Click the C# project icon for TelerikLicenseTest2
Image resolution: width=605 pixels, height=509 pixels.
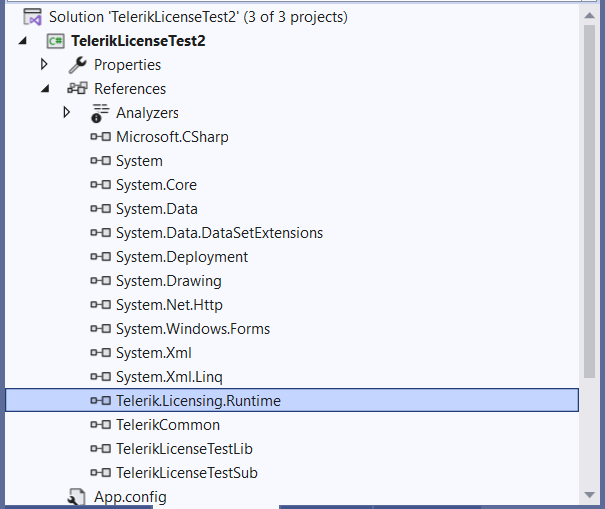[55, 41]
